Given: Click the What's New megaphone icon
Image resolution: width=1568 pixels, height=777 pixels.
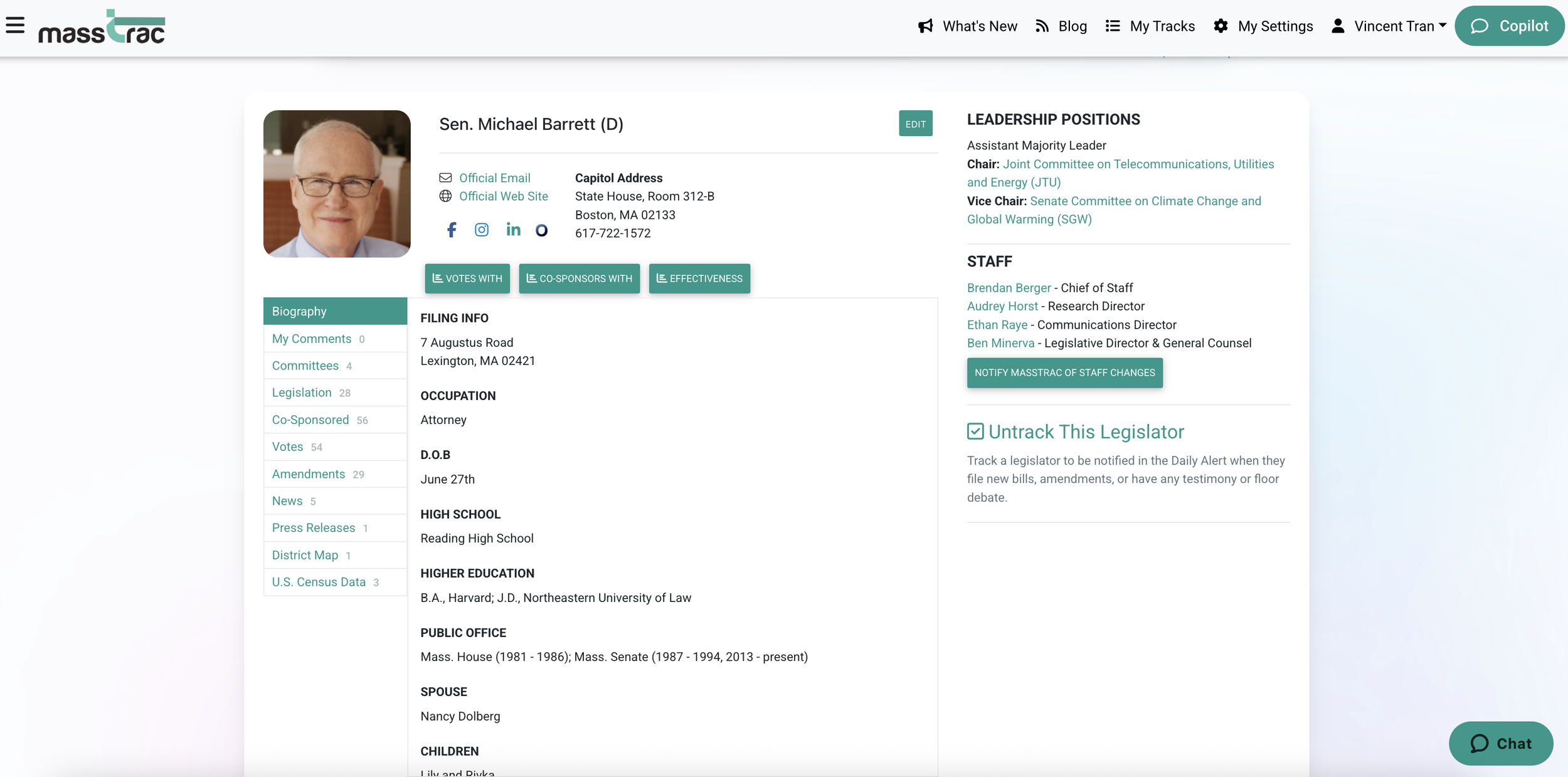Looking at the screenshot, I should [926, 26].
